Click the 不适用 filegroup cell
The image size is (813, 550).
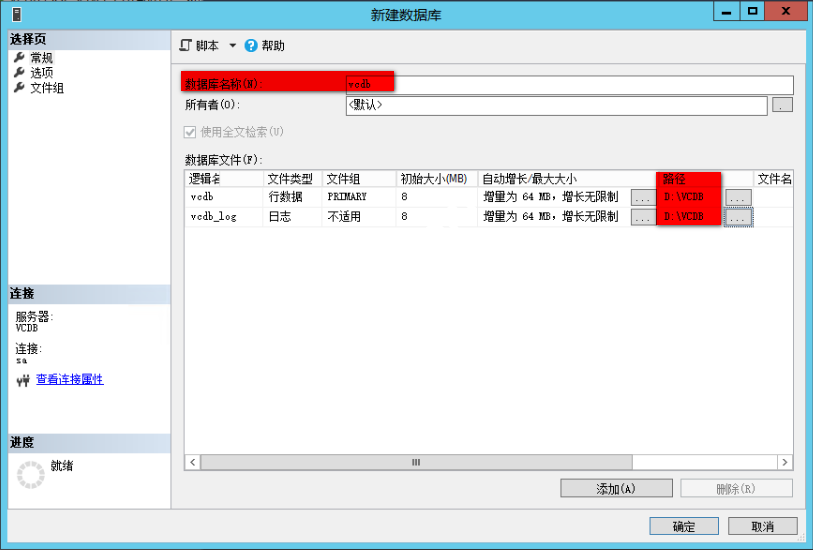(359, 217)
